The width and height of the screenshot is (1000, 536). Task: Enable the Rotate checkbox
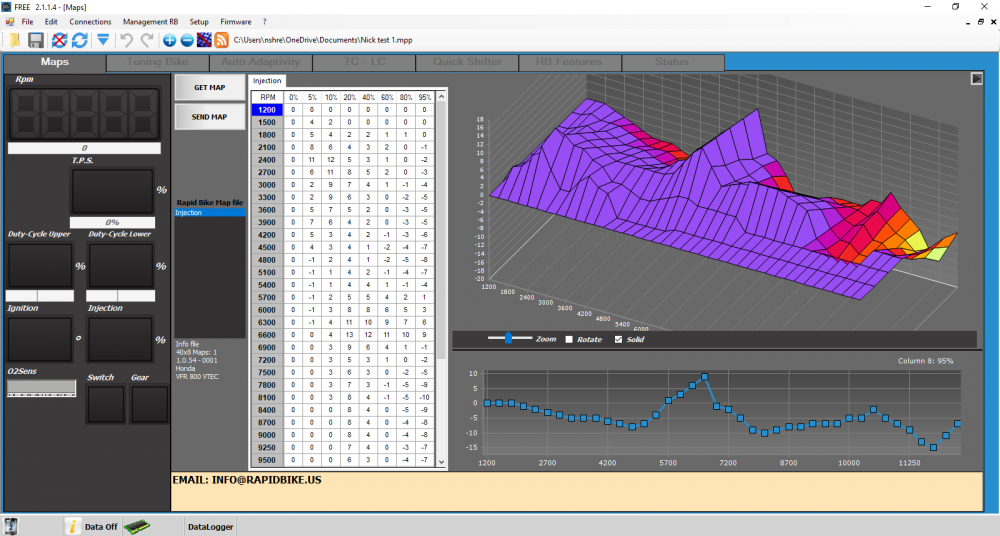pos(571,340)
